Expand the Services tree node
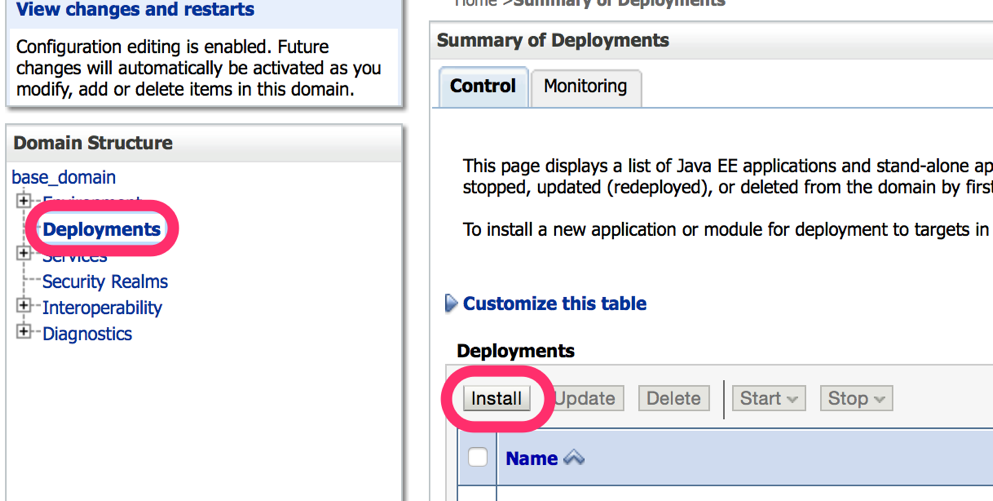This screenshot has width=993, height=501. [x=24, y=254]
